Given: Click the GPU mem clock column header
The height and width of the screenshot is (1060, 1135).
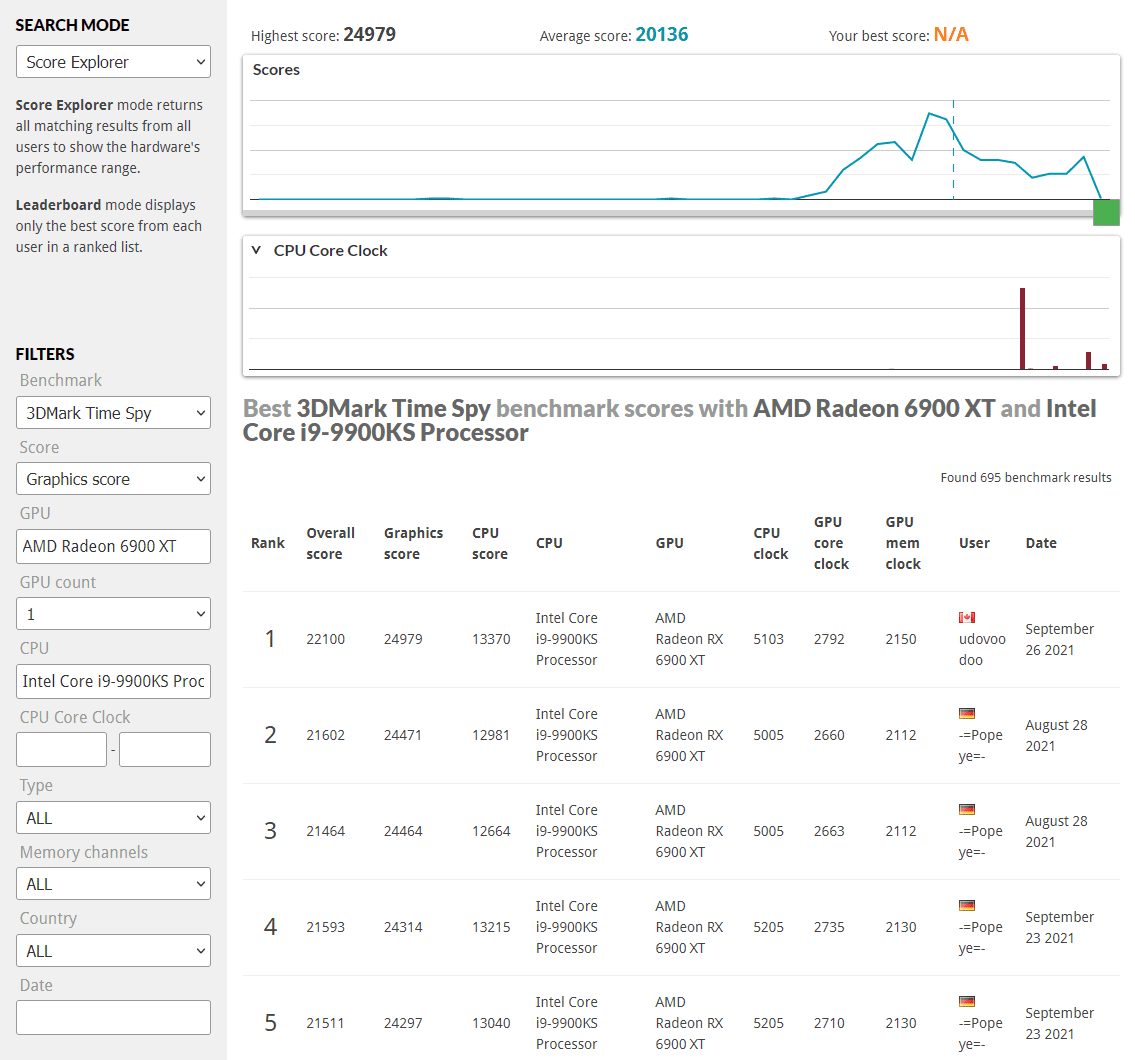Looking at the screenshot, I should coord(903,543).
